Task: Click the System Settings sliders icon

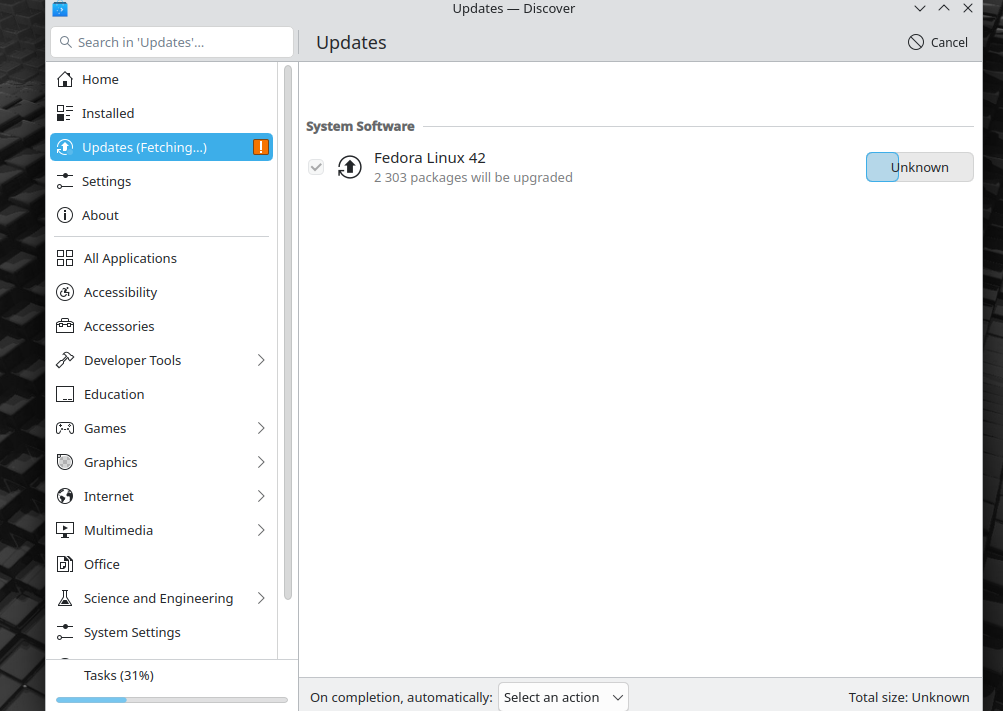Action: (65, 632)
